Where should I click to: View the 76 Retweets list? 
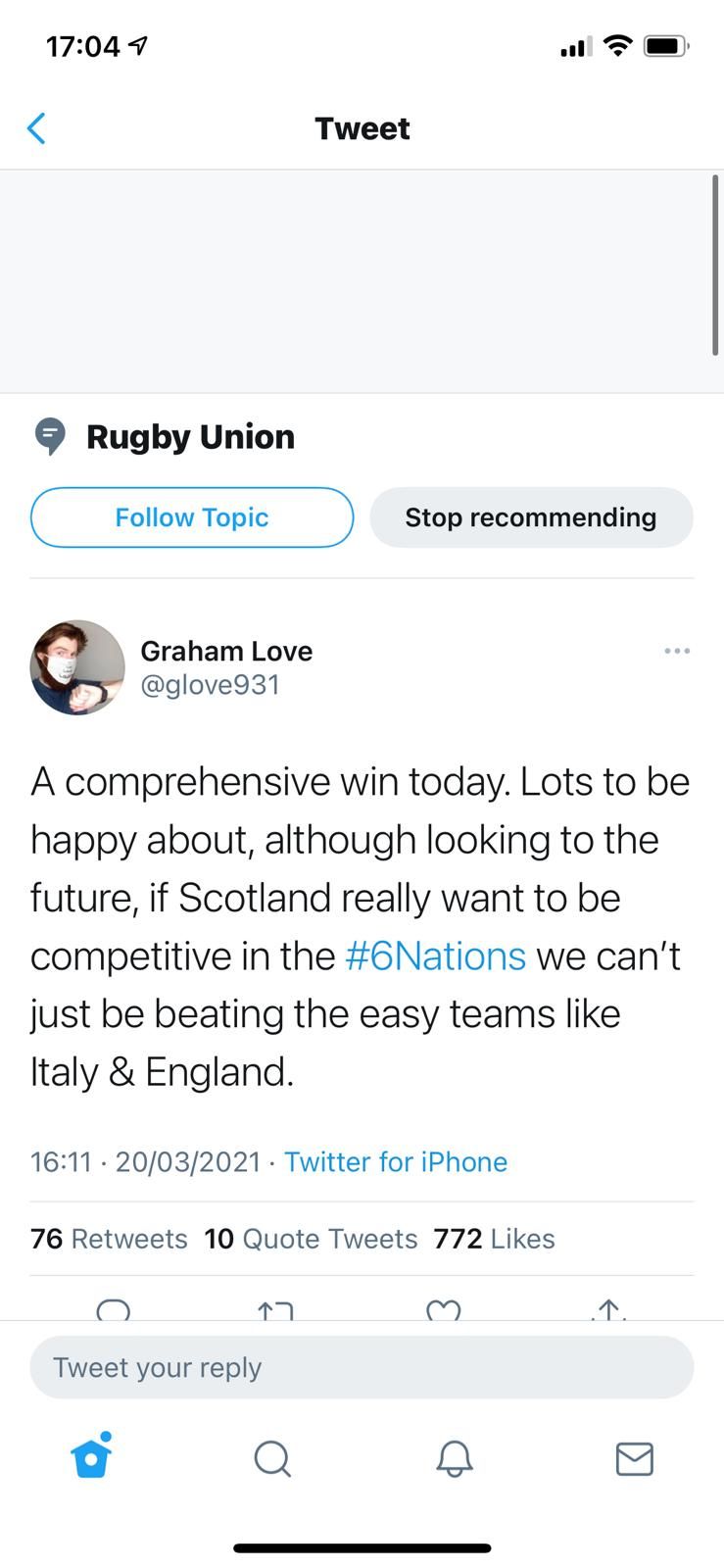coord(109,1239)
